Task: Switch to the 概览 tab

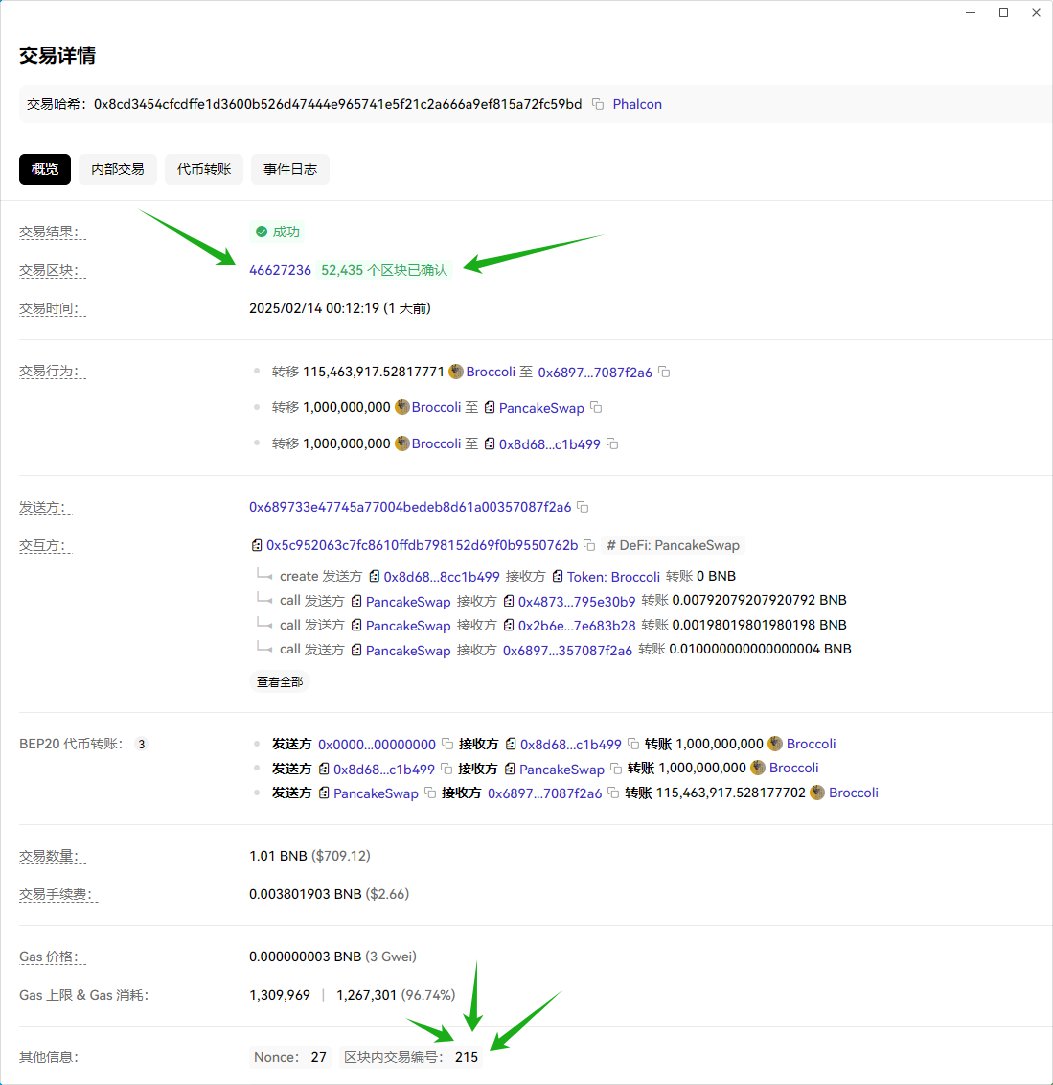Action: point(45,169)
